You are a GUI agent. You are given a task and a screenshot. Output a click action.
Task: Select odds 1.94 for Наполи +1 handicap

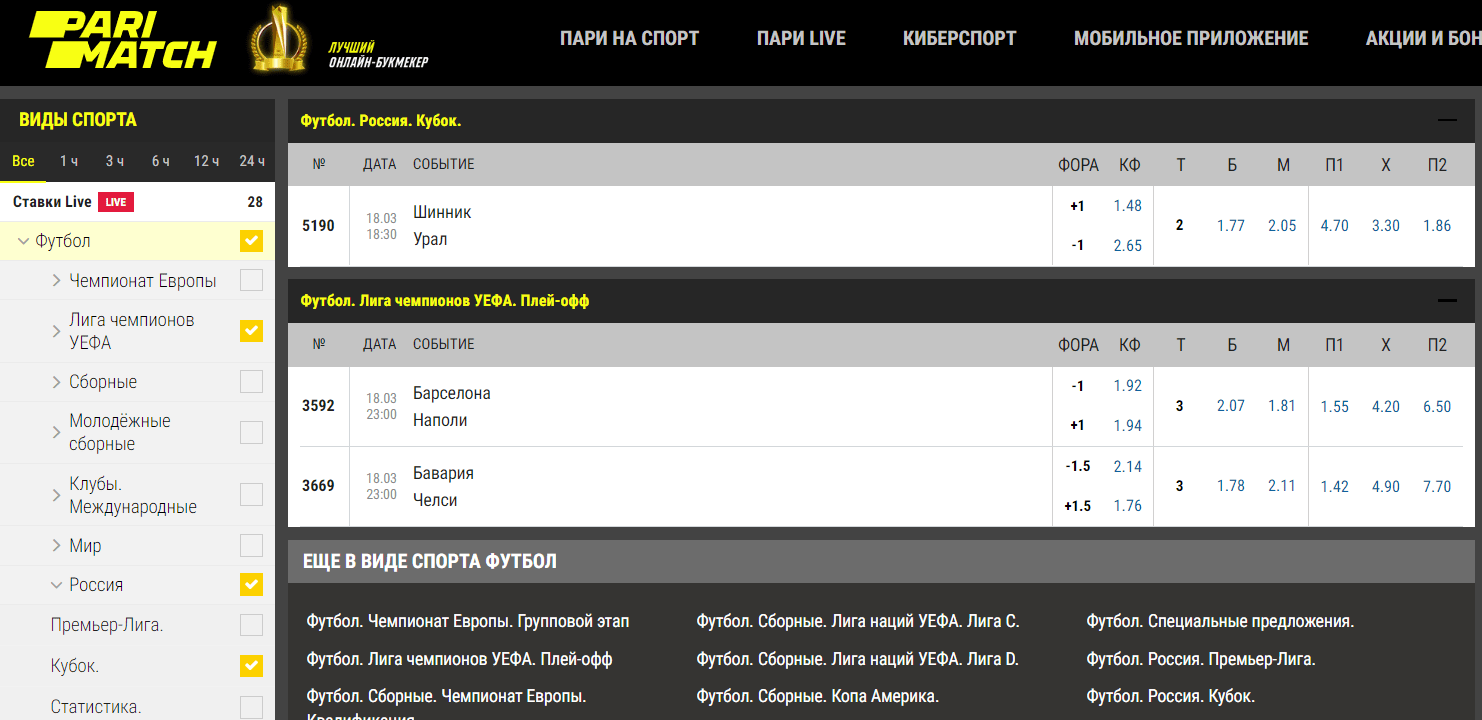coord(1127,425)
